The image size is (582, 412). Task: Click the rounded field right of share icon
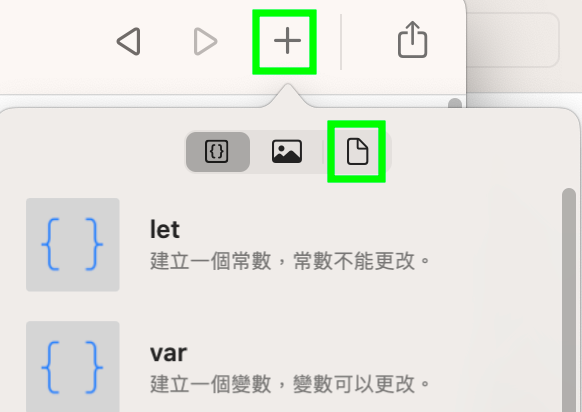click(x=513, y=40)
